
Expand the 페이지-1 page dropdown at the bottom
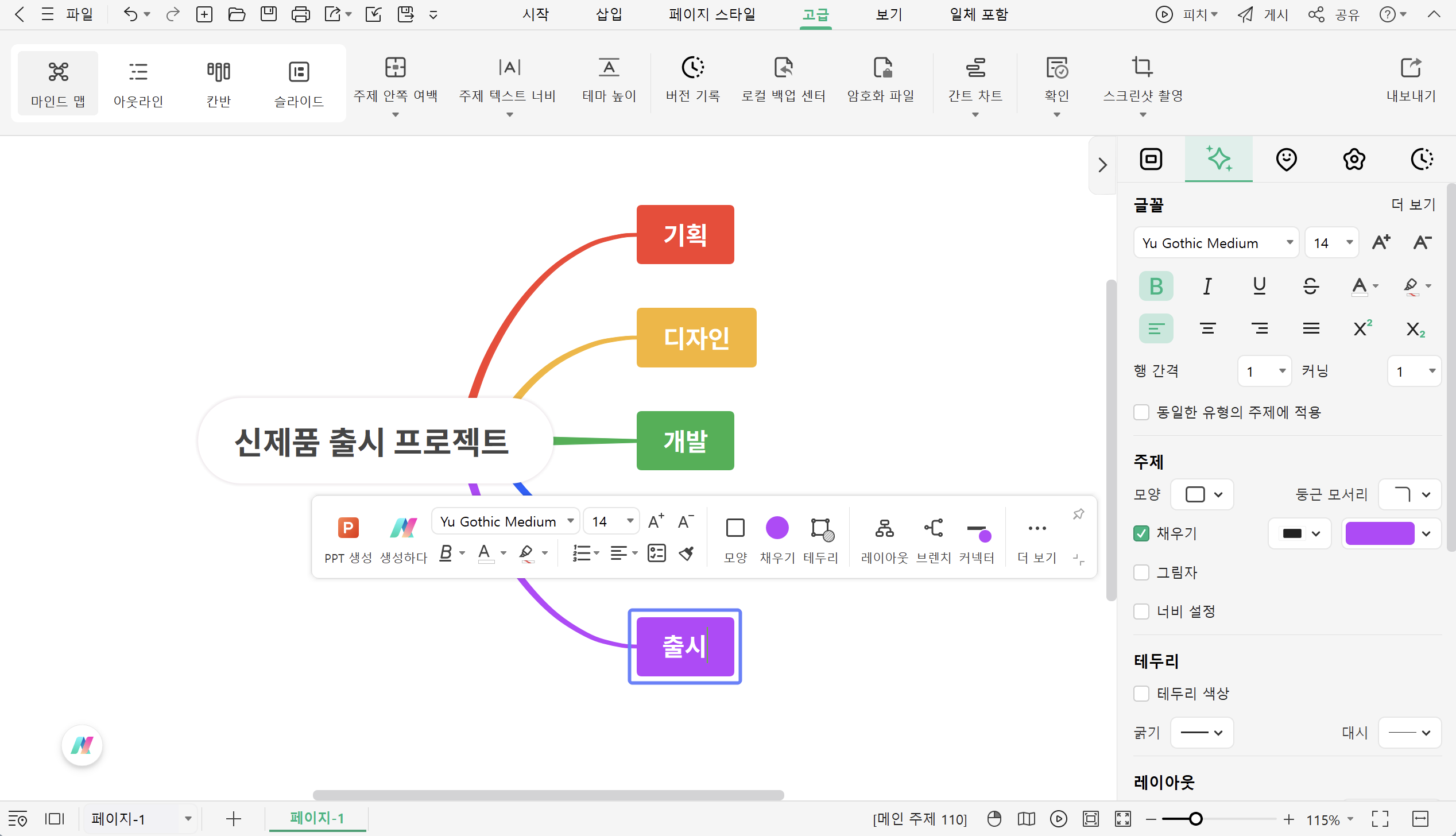187,818
